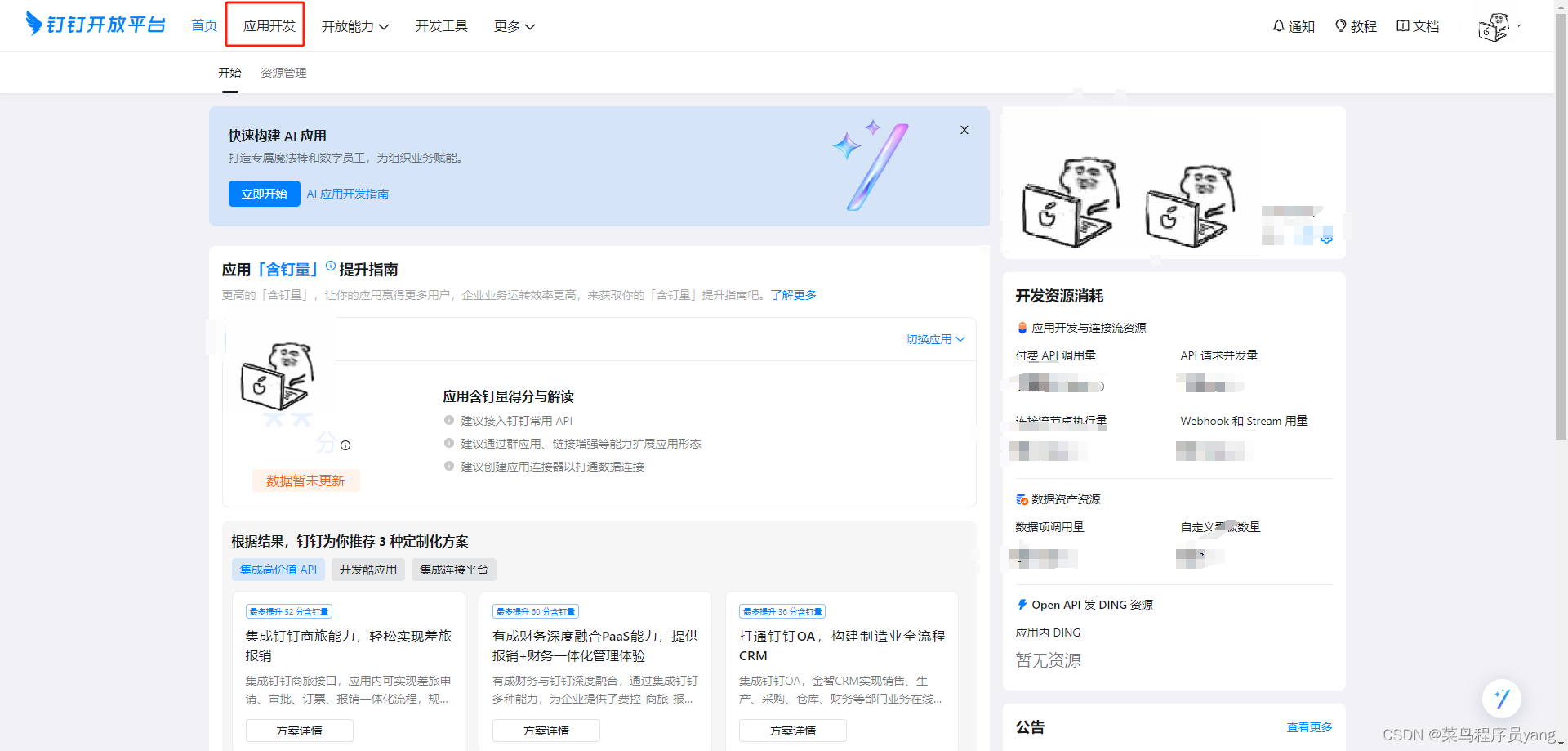1568x751 pixels.
Task: Click 方案详情 for 钉钉商旅 solution
Action: click(300, 731)
